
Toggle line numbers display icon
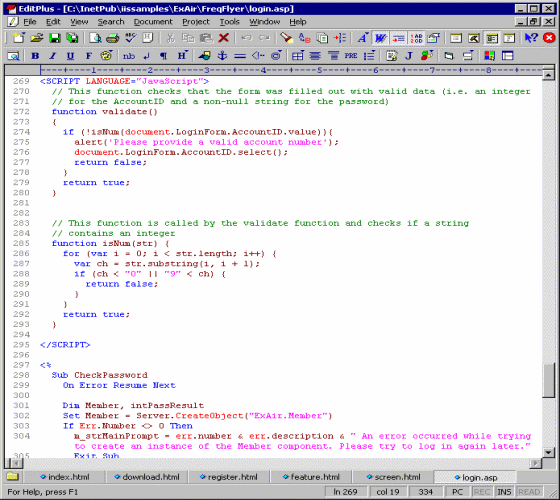coord(416,38)
